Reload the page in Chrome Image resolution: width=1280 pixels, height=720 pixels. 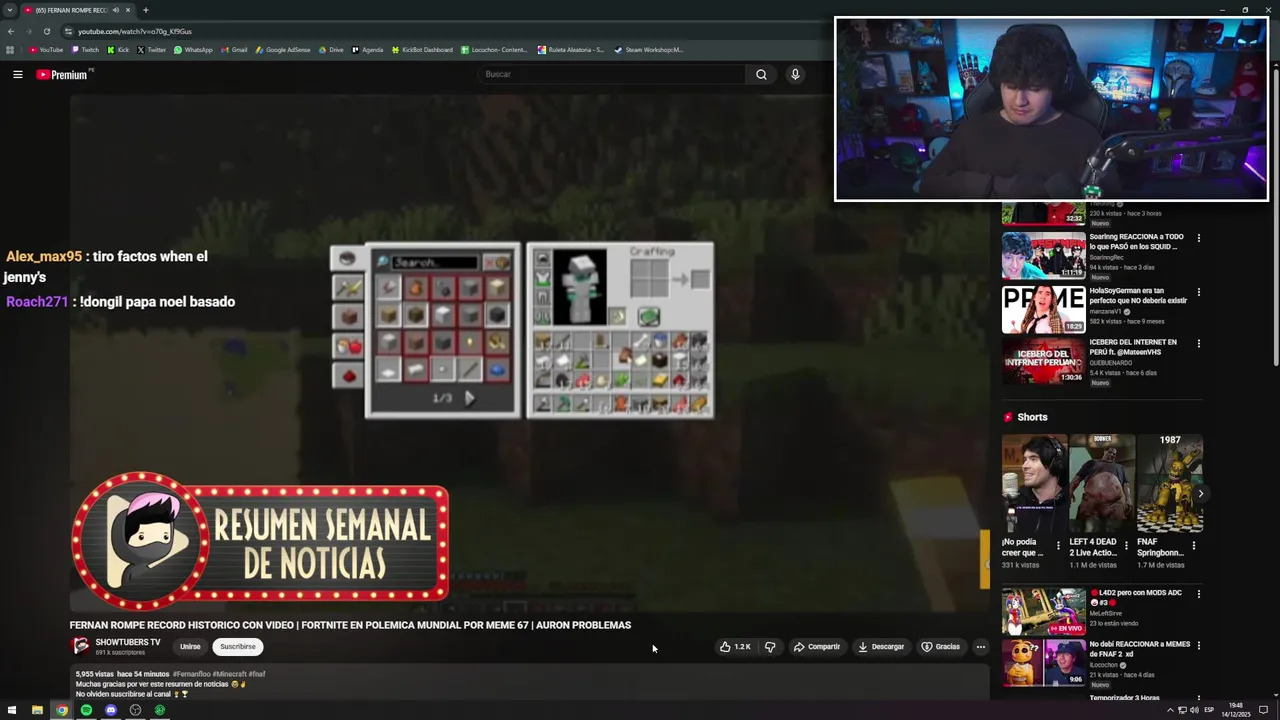[46, 31]
